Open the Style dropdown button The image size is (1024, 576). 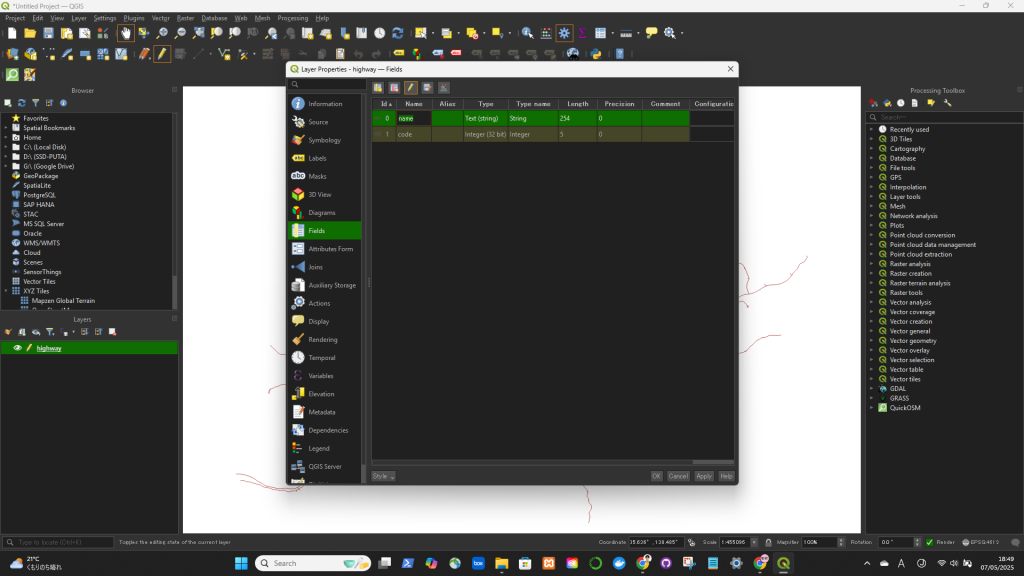pos(383,476)
